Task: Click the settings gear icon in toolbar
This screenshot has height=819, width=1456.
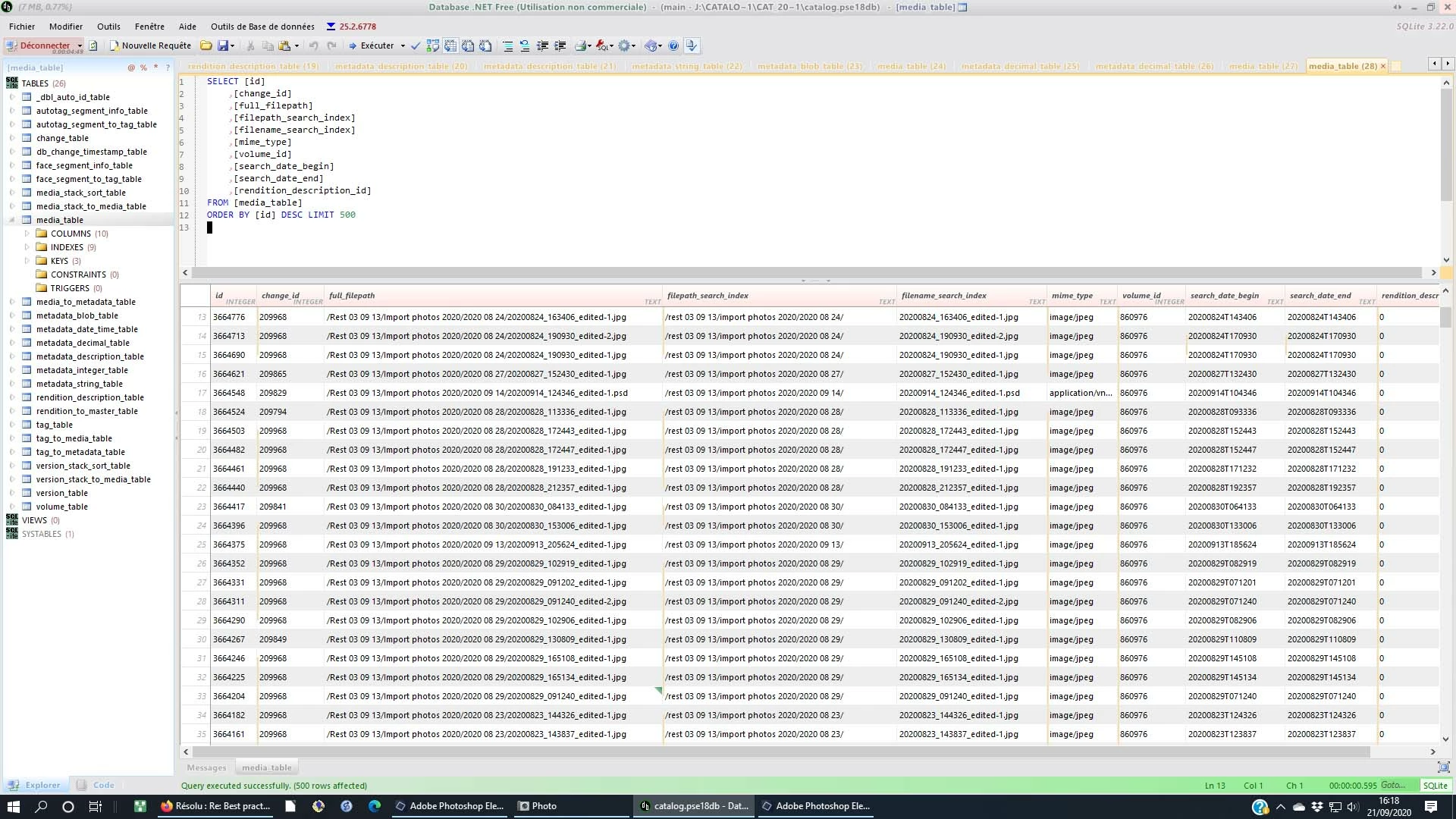Action: click(x=623, y=45)
